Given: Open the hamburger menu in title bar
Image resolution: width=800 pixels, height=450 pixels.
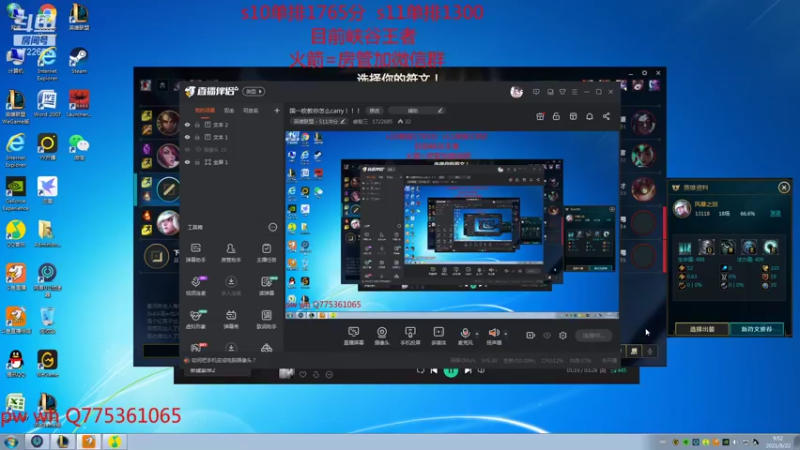Looking at the screenshot, I should point(574,92).
